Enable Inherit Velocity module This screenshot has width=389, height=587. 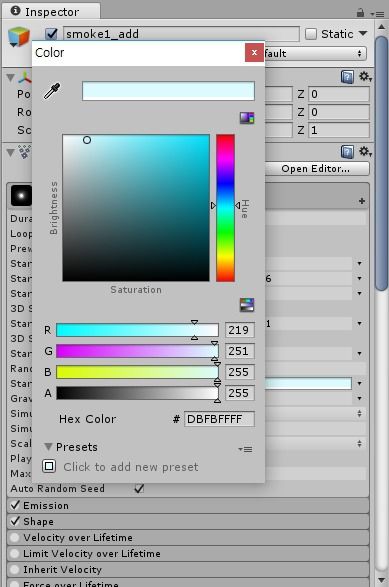[x=15, y=569]
